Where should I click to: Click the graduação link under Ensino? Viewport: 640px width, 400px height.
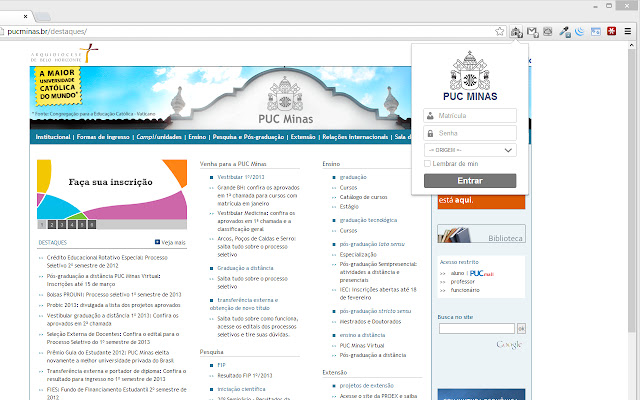(x=353, y=177)
